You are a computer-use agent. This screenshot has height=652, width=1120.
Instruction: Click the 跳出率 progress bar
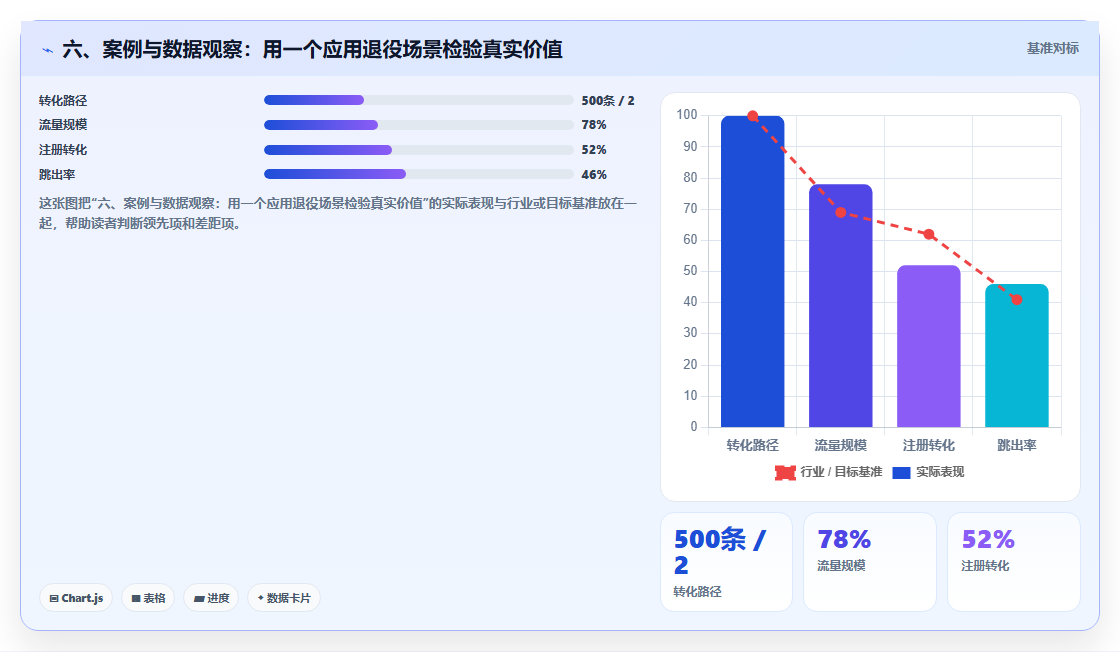pos(419,174)
